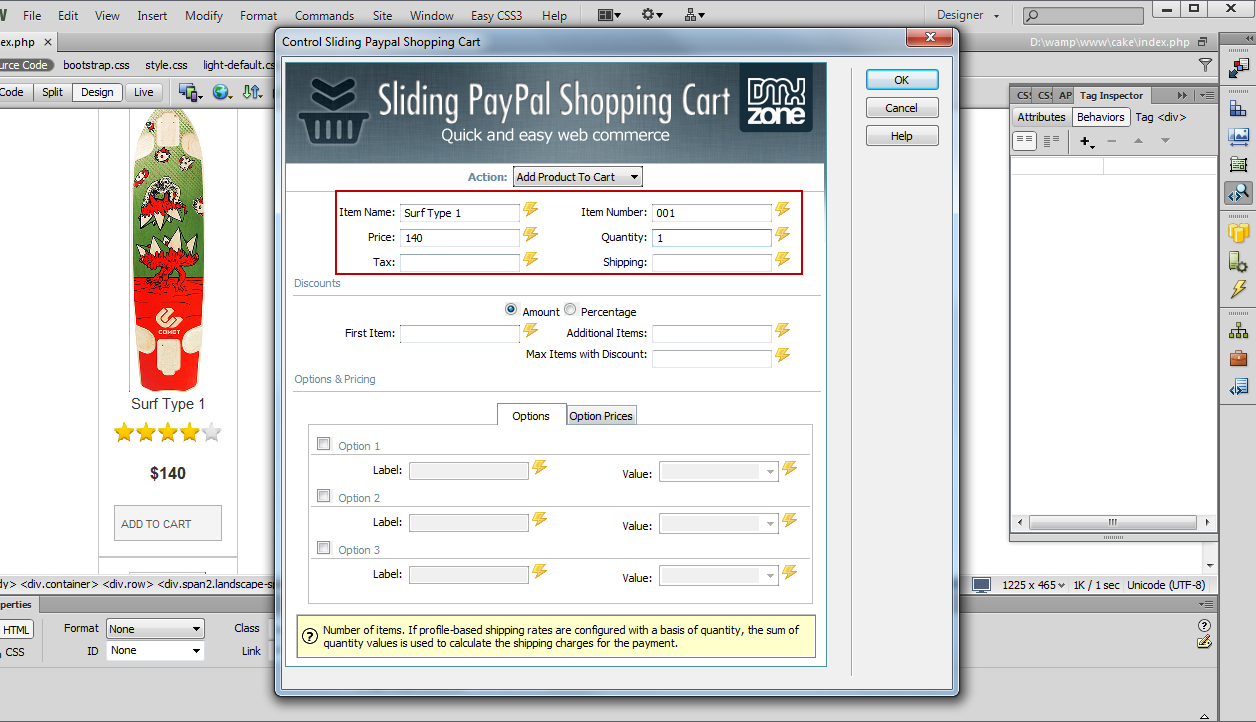
Task: Click the Show set events icon in Behaviors
Action: [x=1025, y=142]
